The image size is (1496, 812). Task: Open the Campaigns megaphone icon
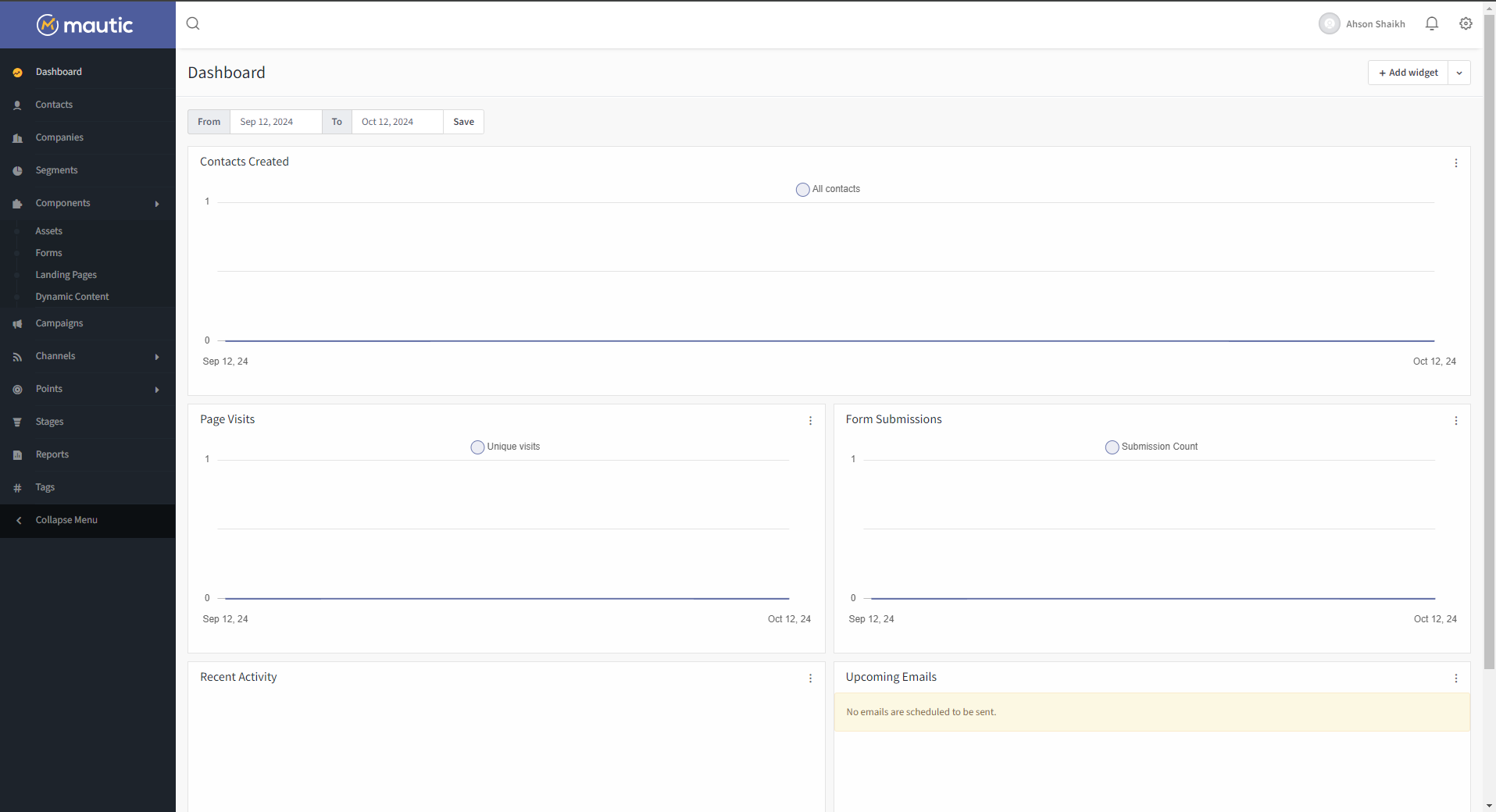(17, 322)
